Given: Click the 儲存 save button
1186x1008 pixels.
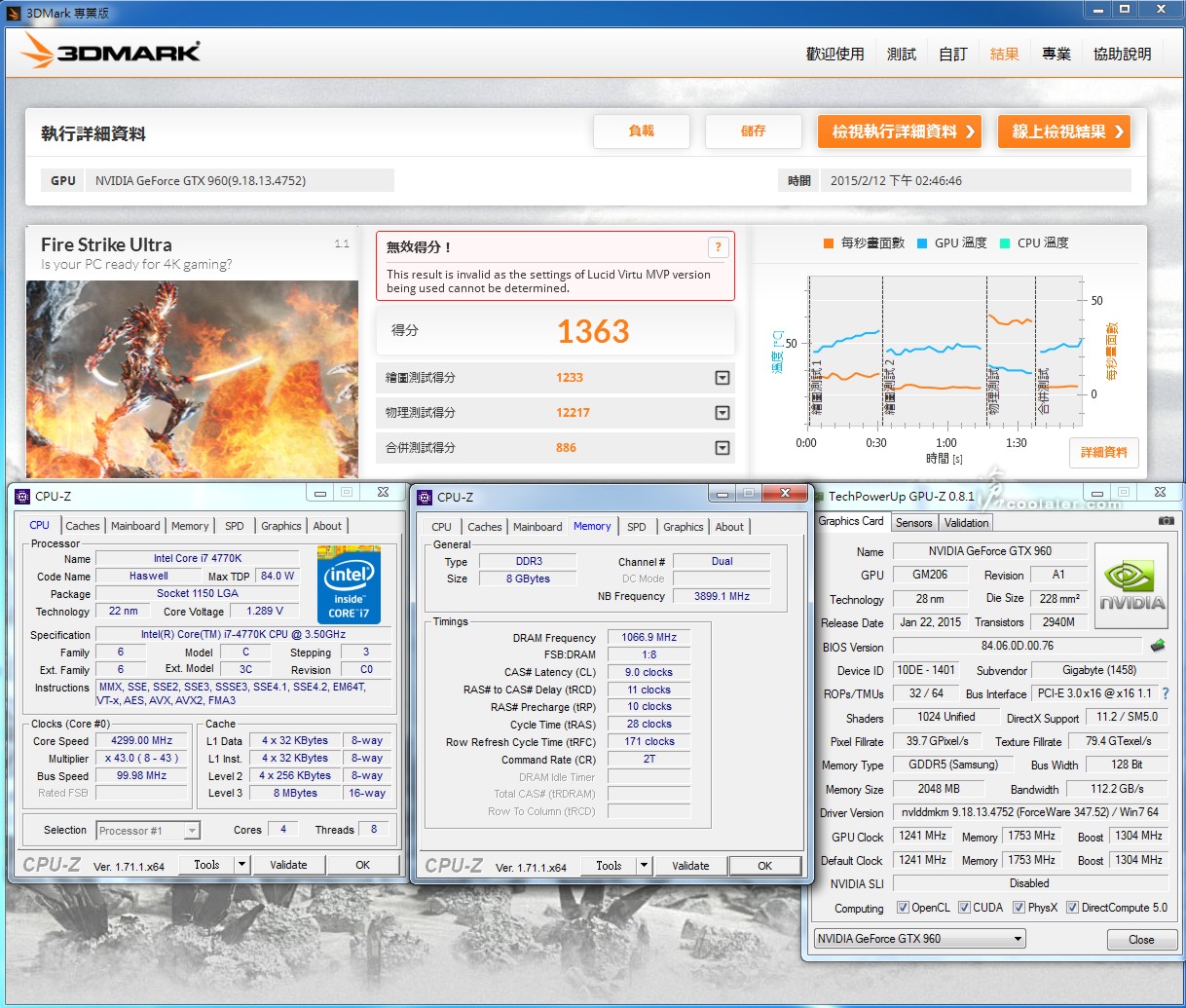Looking at the screenshot, I should (x=754, y=131).
